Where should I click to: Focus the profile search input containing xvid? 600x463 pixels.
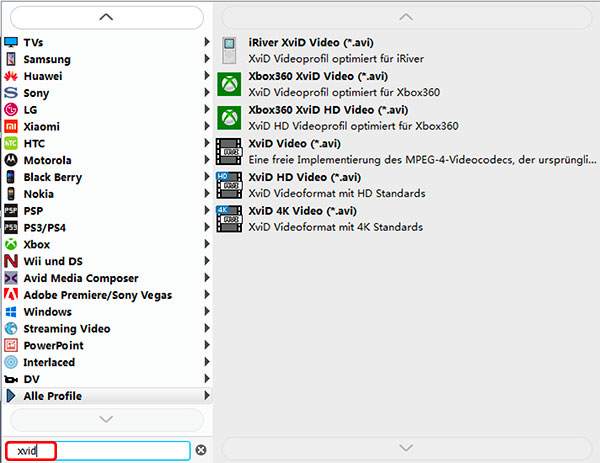[98, 450]
